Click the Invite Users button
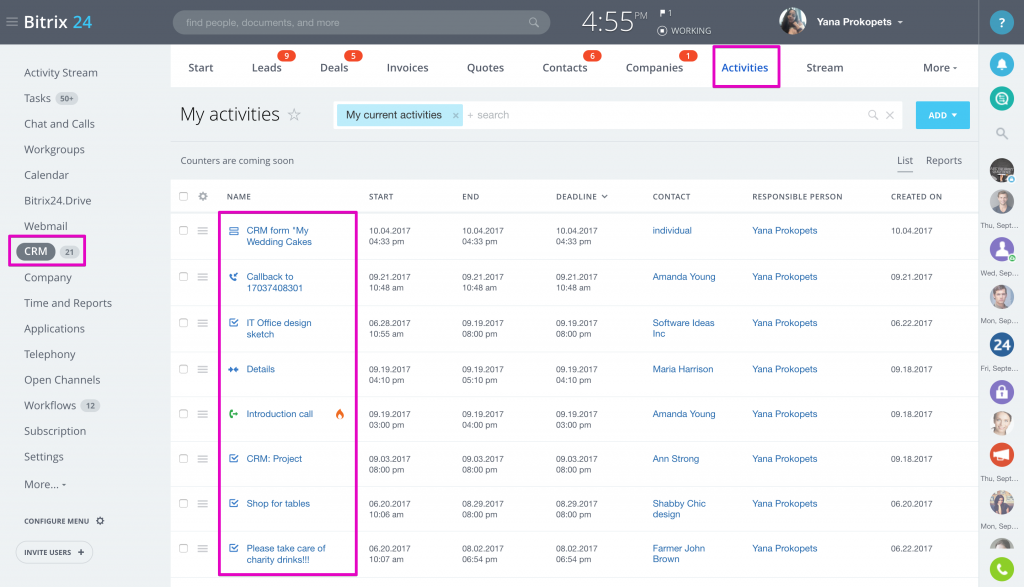Image resolution: width=1024 pixels, height=587 pixels. tap(54, 552)
